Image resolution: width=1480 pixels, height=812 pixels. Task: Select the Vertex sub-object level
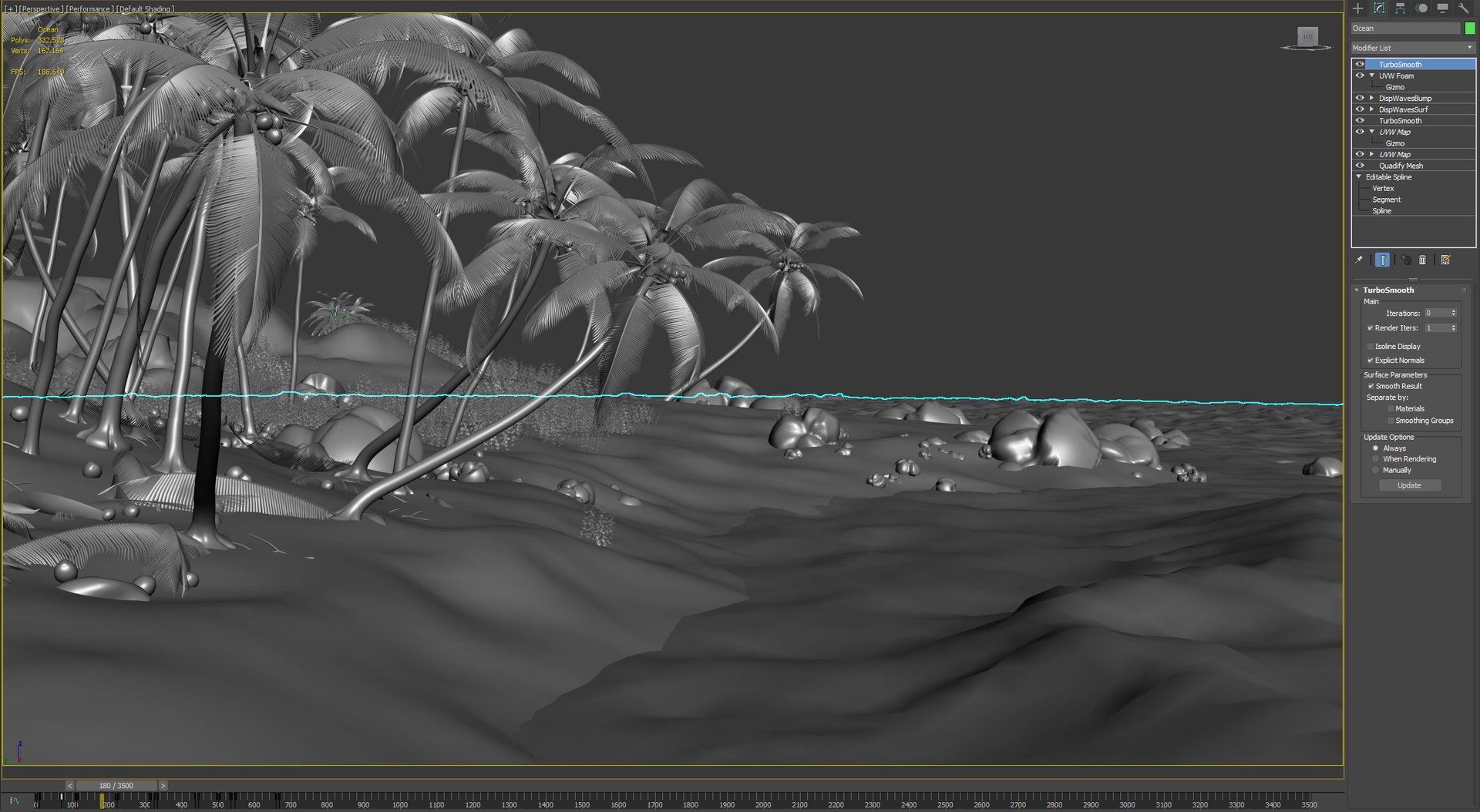(1383, 189)
